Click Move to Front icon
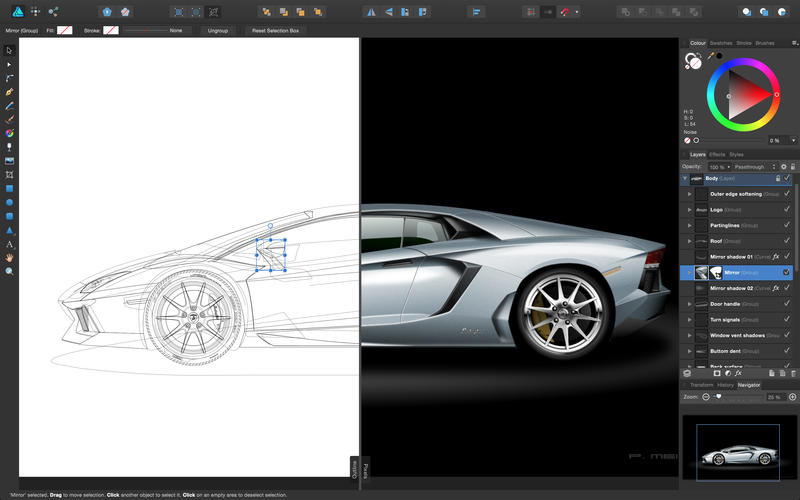800x500 pixels. (318, 12)
